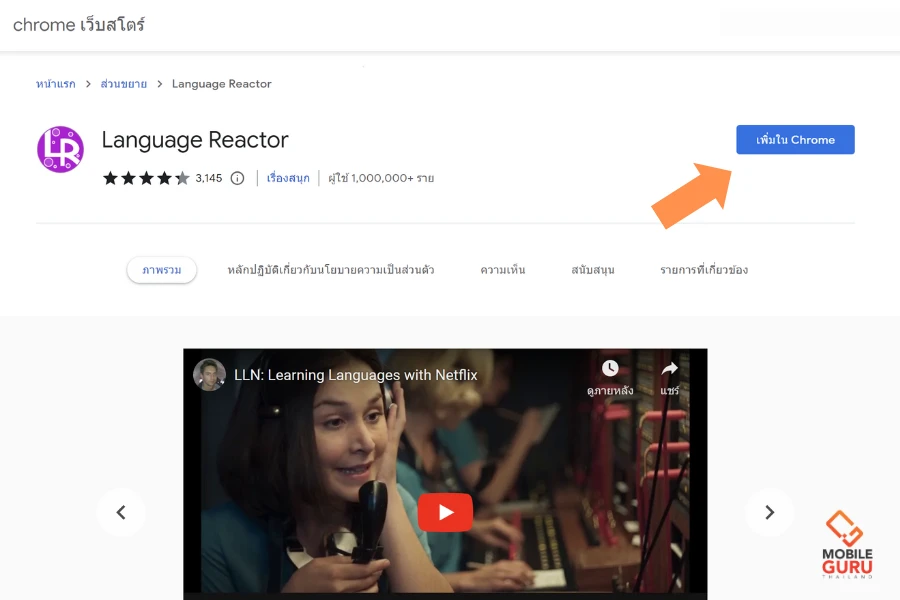The image size is (900, 600).
Task: Open the สนับสนุน tab
Action: tap(592, 270)
